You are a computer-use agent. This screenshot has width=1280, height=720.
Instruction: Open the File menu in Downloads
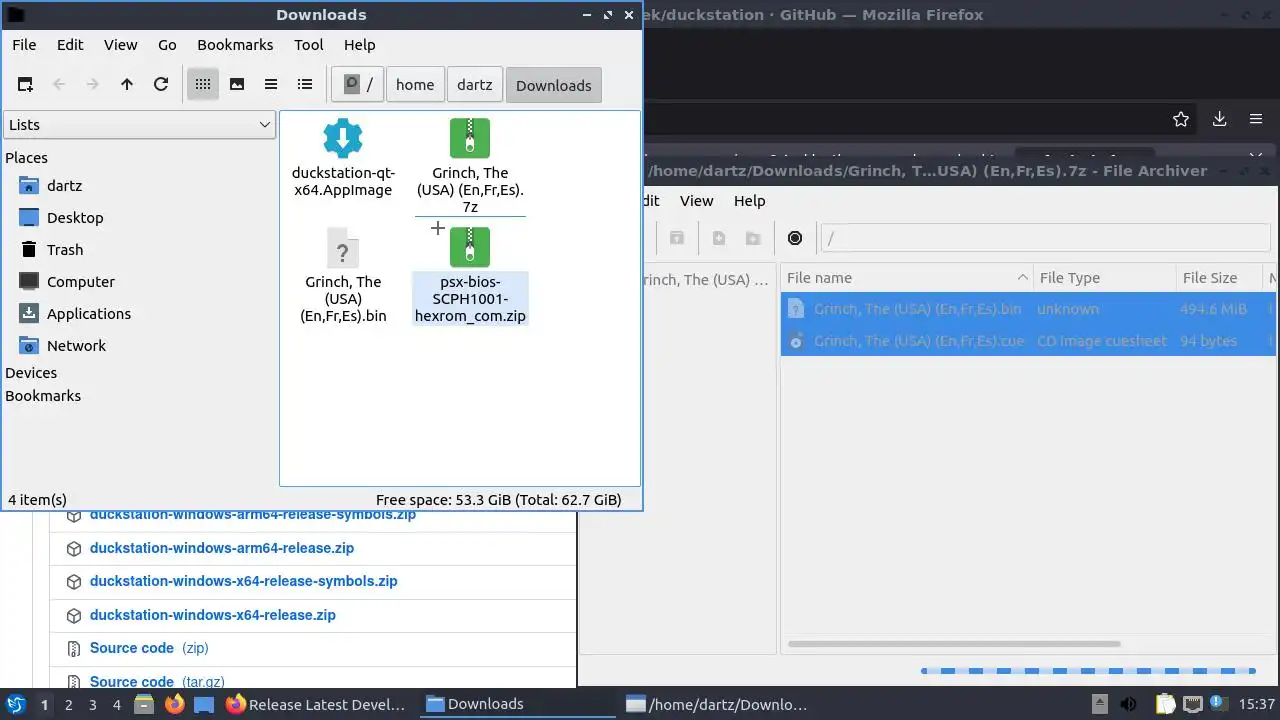pos(24,45)
